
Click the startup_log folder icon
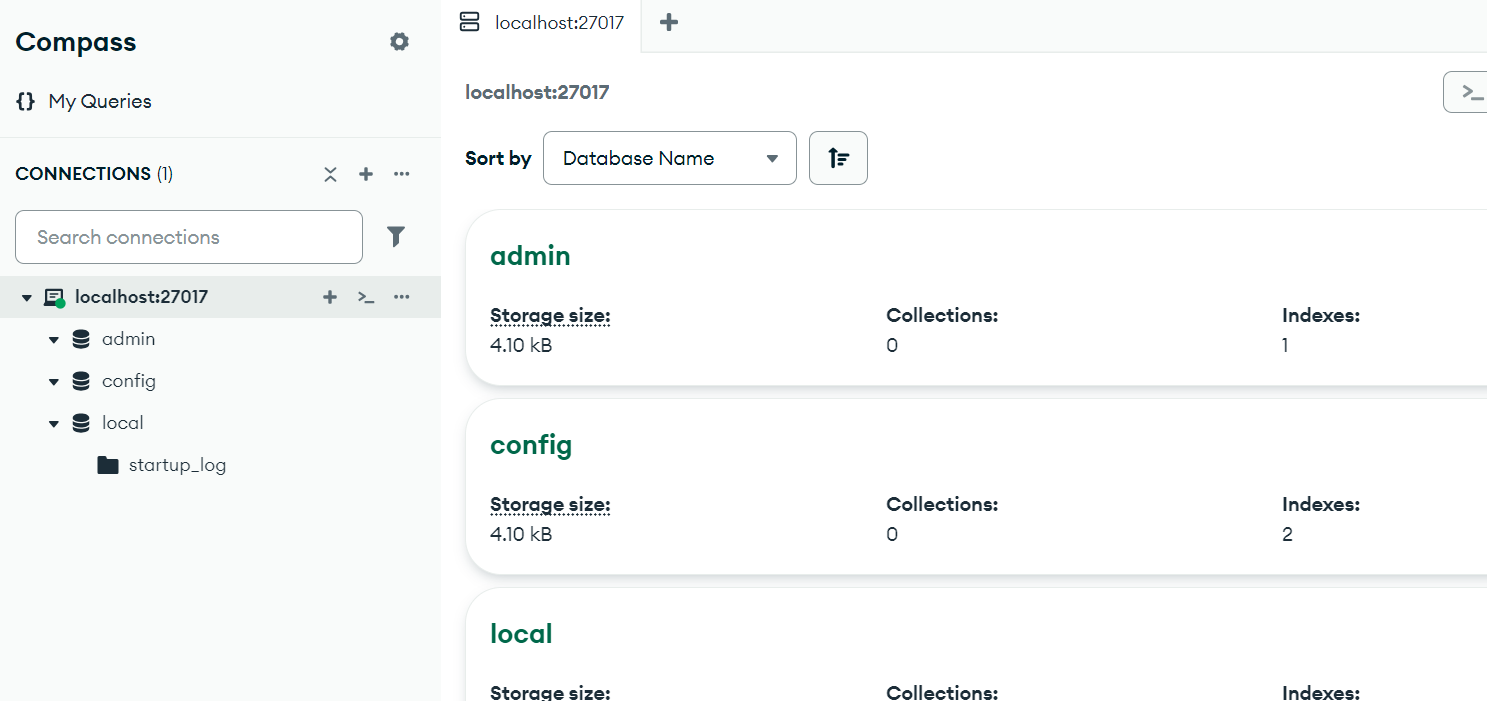point(108,465)
